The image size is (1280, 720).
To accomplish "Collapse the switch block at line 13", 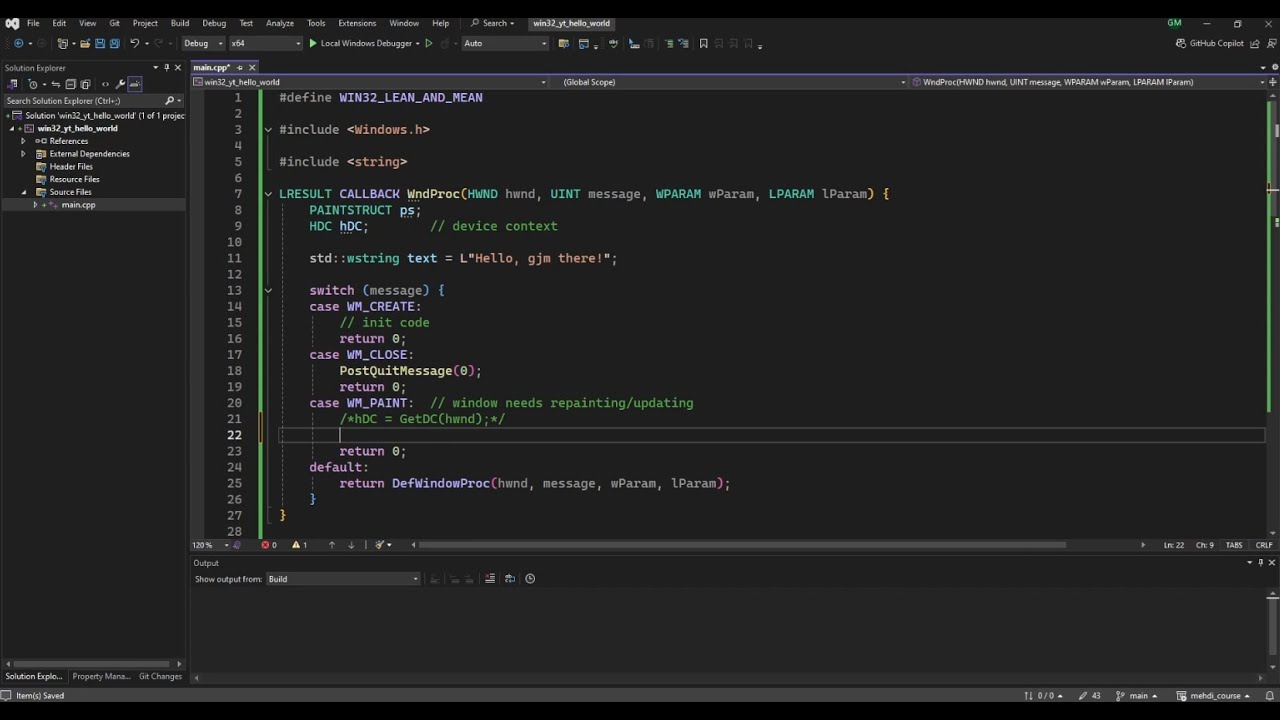I will coord(268,290).
